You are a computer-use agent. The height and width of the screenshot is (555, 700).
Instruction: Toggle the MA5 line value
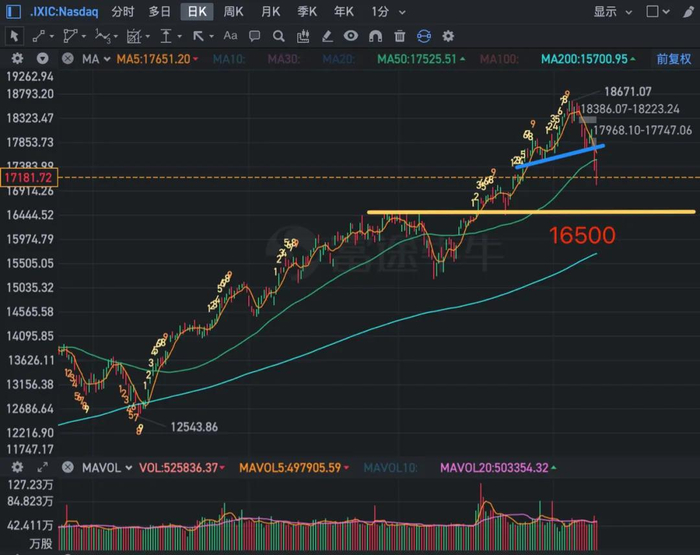pyautogui.click(x=157, y=59)
